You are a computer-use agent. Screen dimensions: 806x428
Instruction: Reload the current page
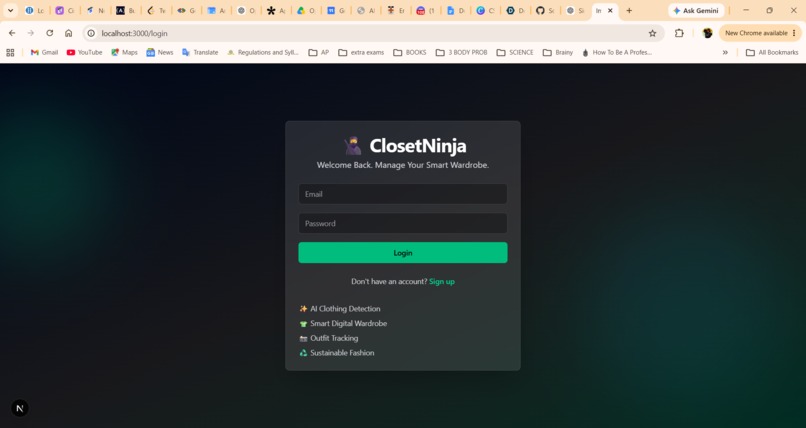[50, 33]
